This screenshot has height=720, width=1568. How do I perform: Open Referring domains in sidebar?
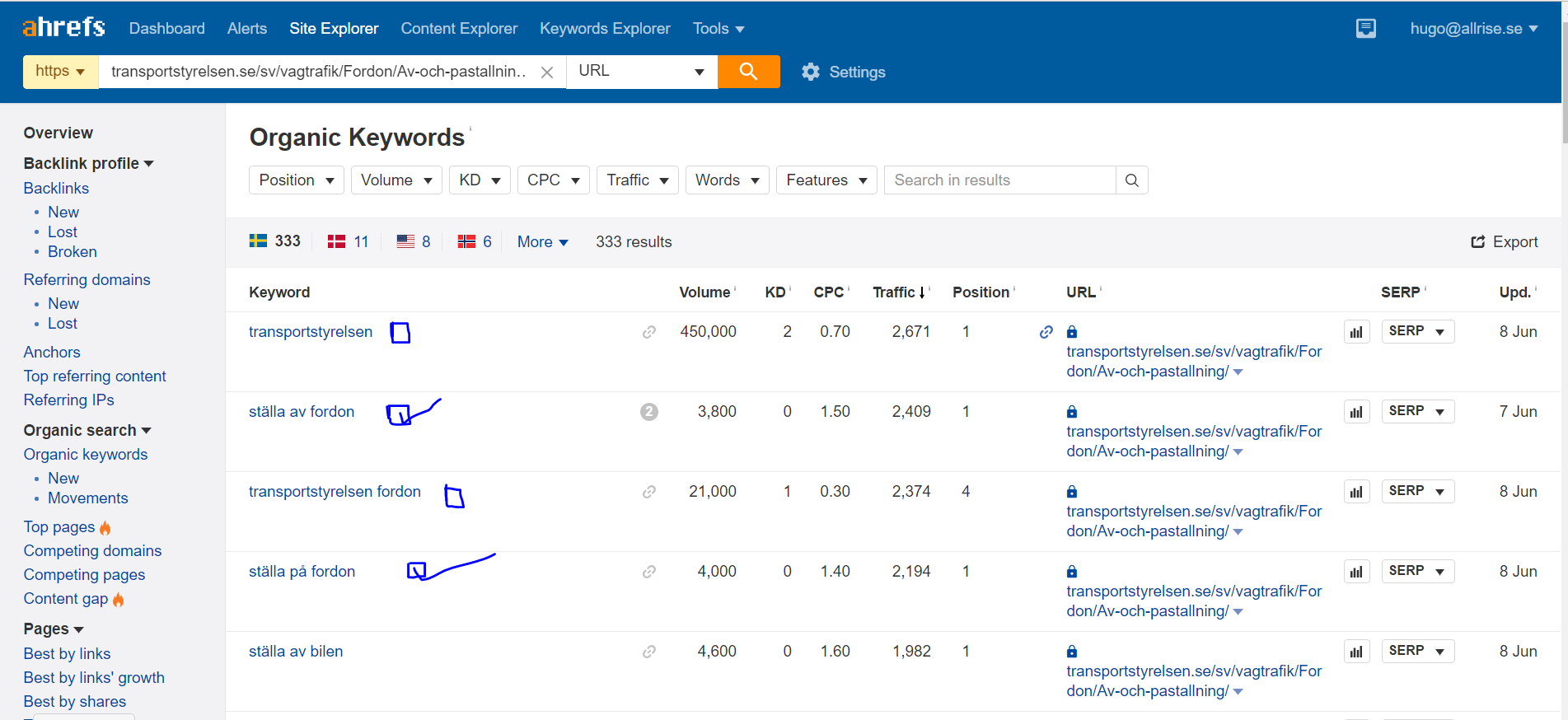click(x=87, y=280)
